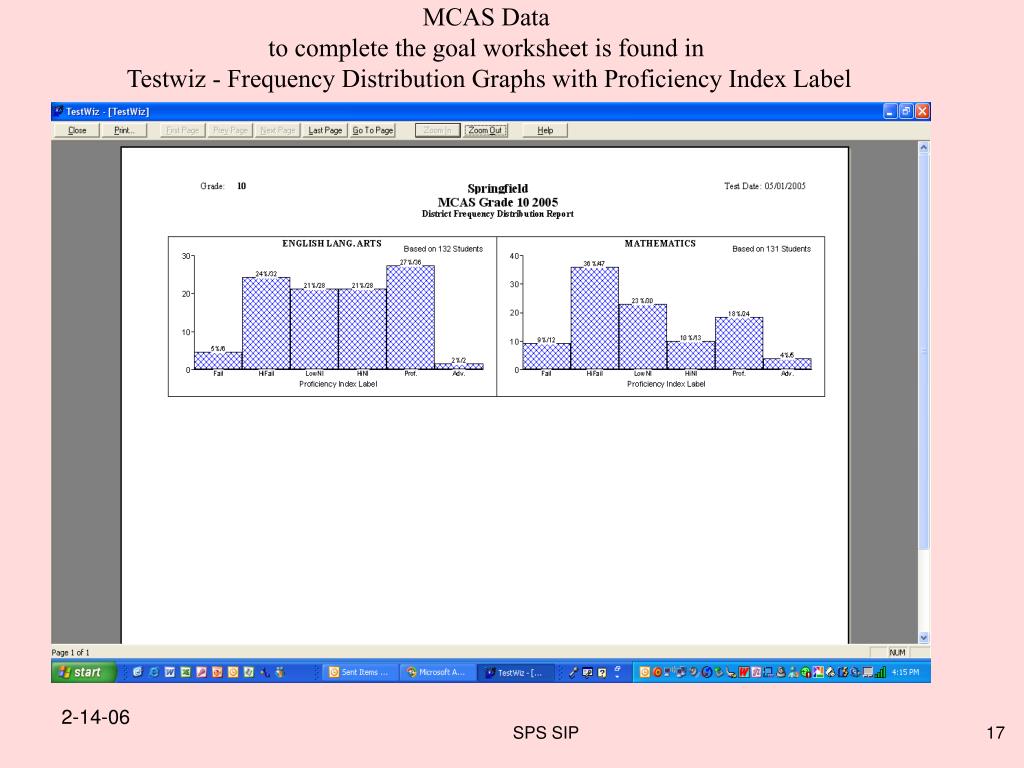Image resolution: width=1024 pixels, height=768 pixels.
Task: Click the greyed First Page button
Action: click(x=182, y=131)
